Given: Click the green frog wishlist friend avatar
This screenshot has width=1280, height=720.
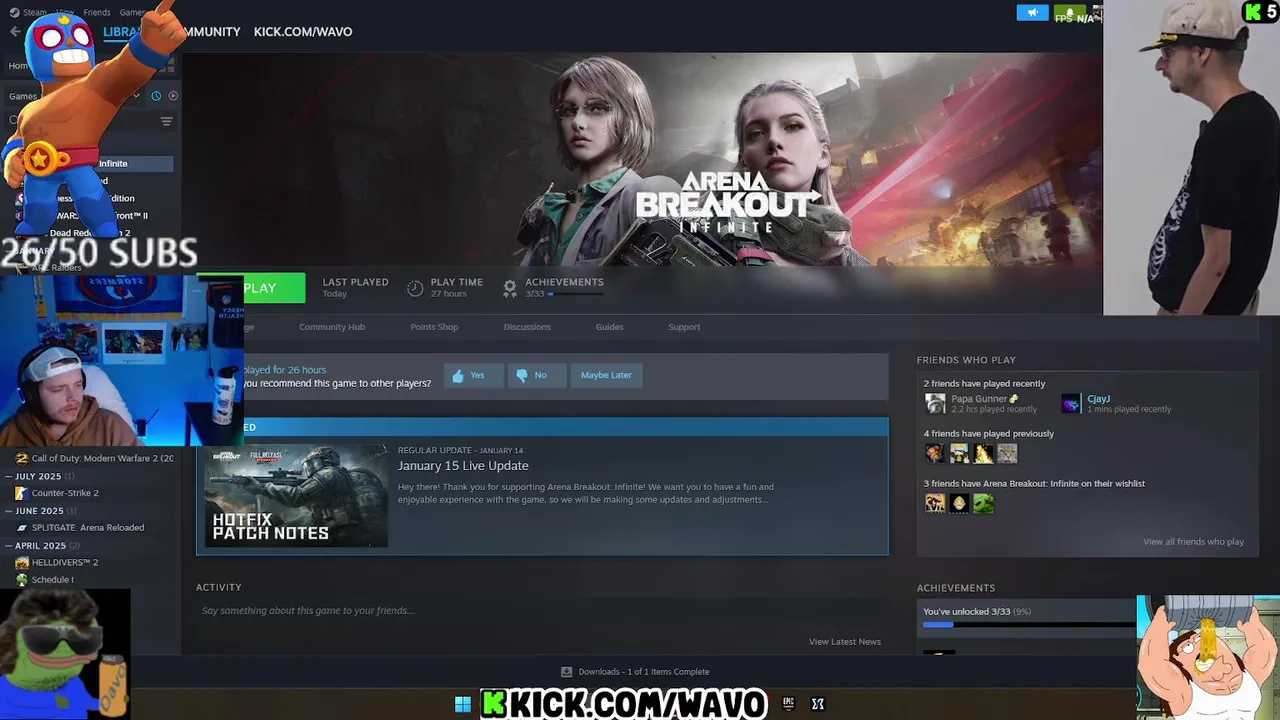Looking at the screenshot, I should 983,503.
